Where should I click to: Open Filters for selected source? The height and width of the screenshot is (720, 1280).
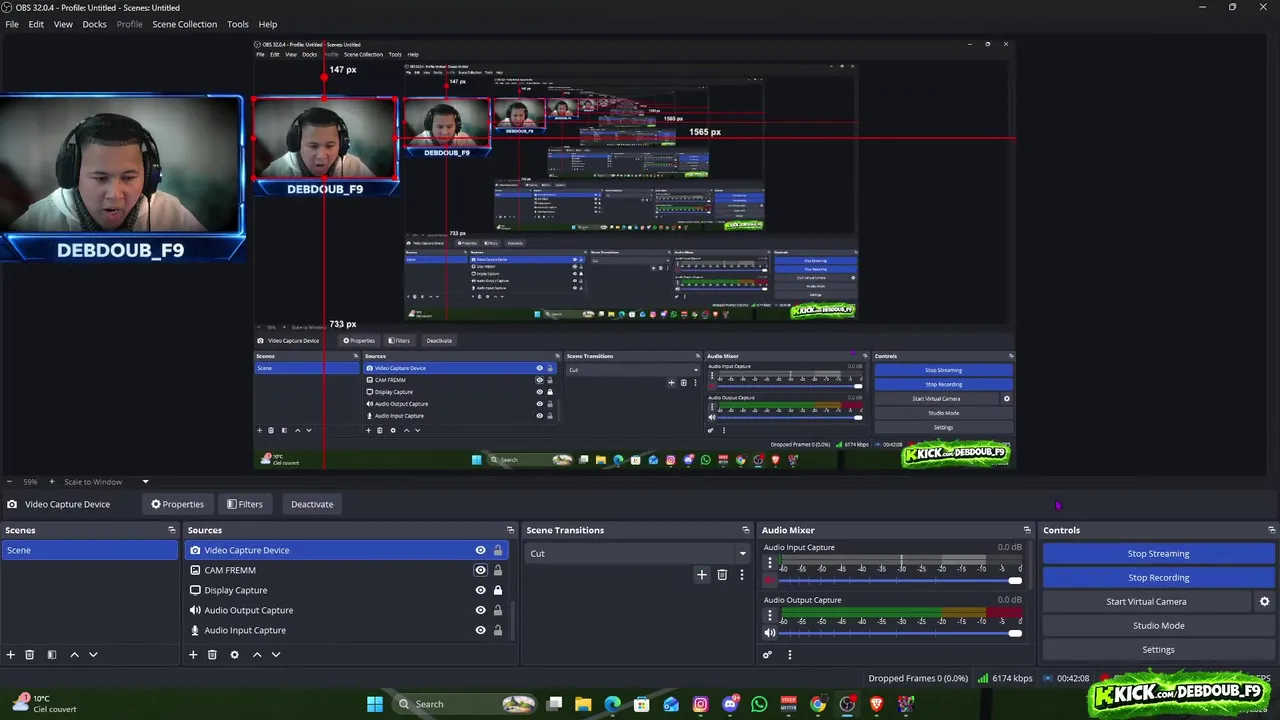point(244,504)
